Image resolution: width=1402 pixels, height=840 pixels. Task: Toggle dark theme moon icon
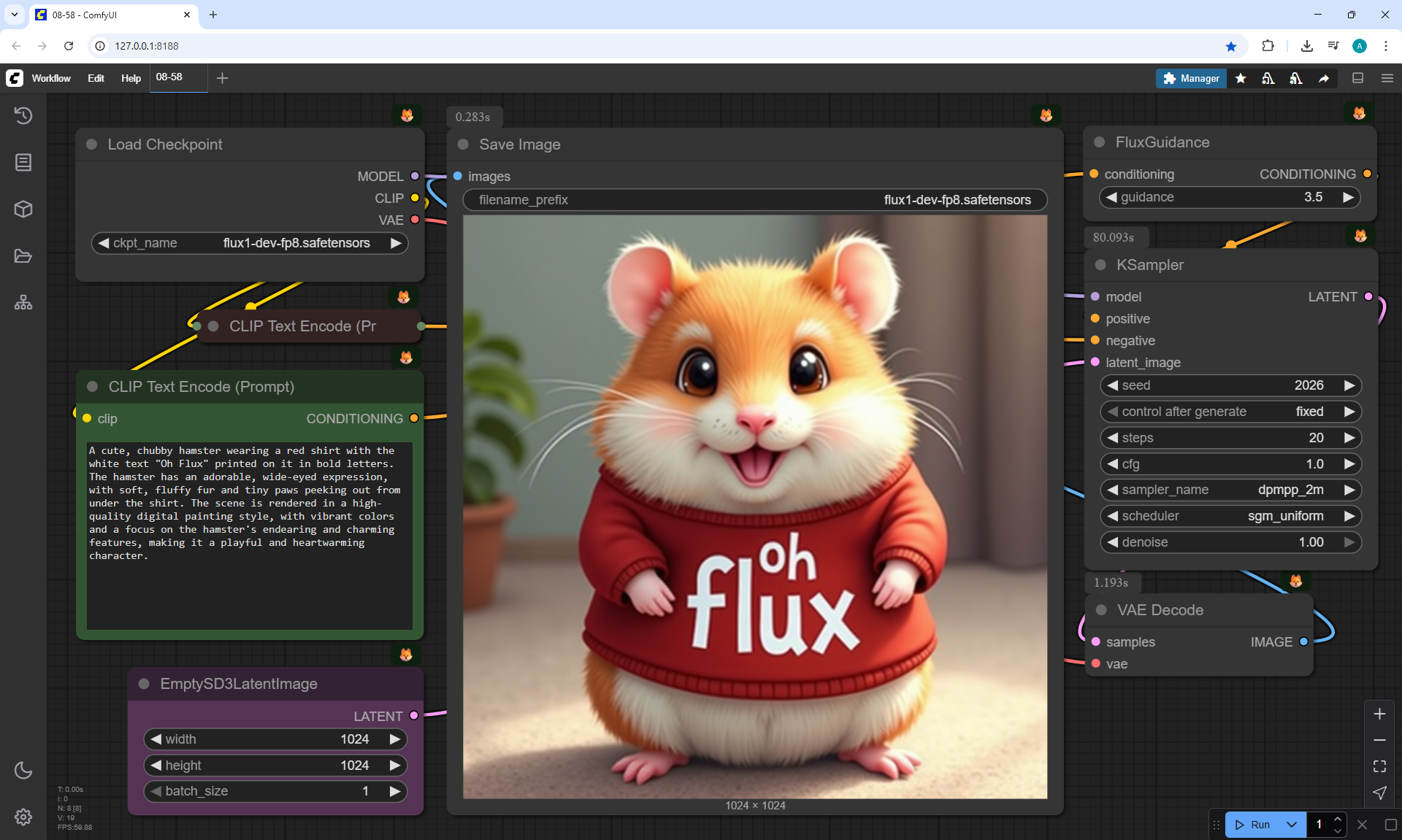pos(23,770)
